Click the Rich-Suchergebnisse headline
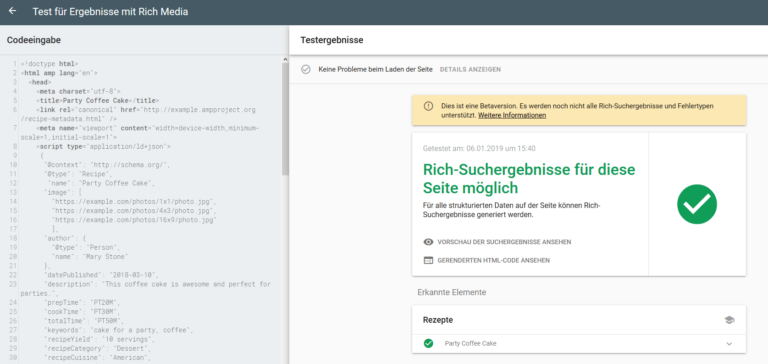The width and height of the screenshot is (768, 364). coord(529,179)
